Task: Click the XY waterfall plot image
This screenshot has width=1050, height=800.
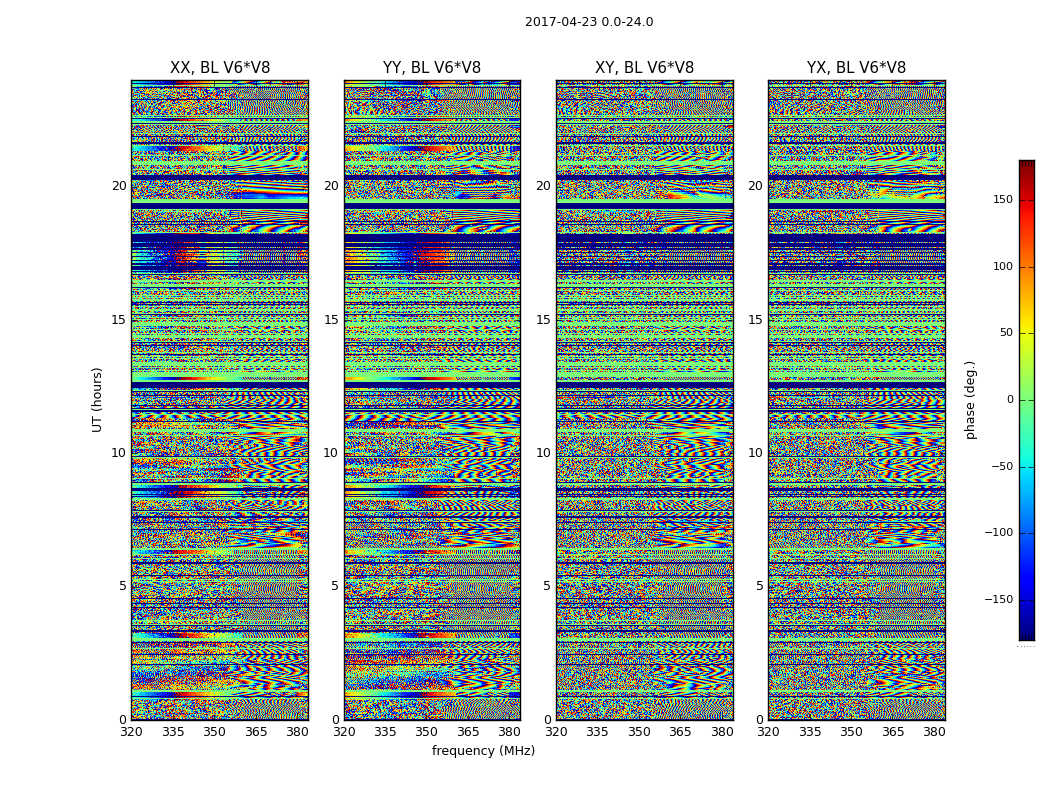Action: [x=644, y=400]
